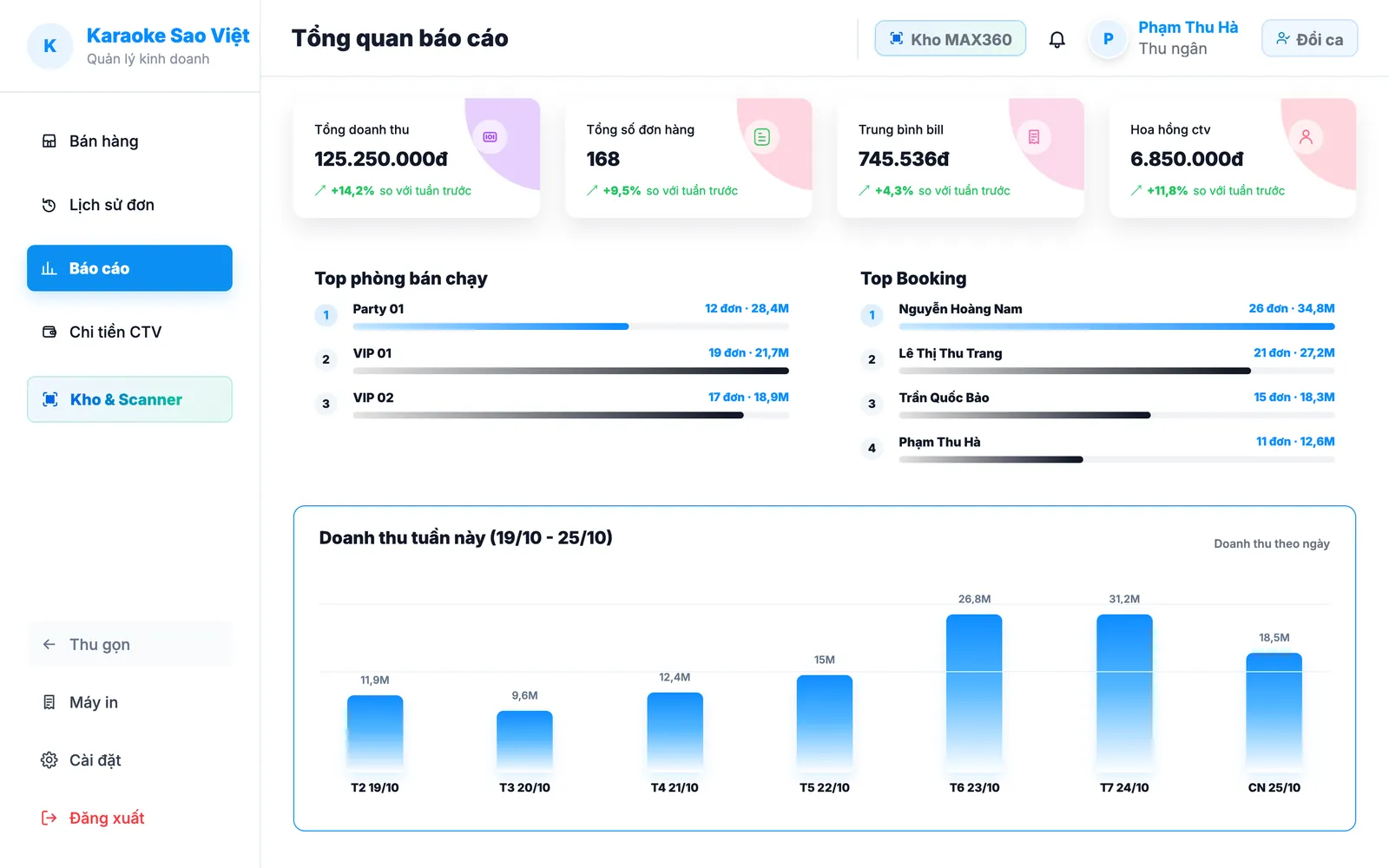The image size is (1389, 868).
Task: Open the Bán hàng menu
Action: [x=129, y=141]
